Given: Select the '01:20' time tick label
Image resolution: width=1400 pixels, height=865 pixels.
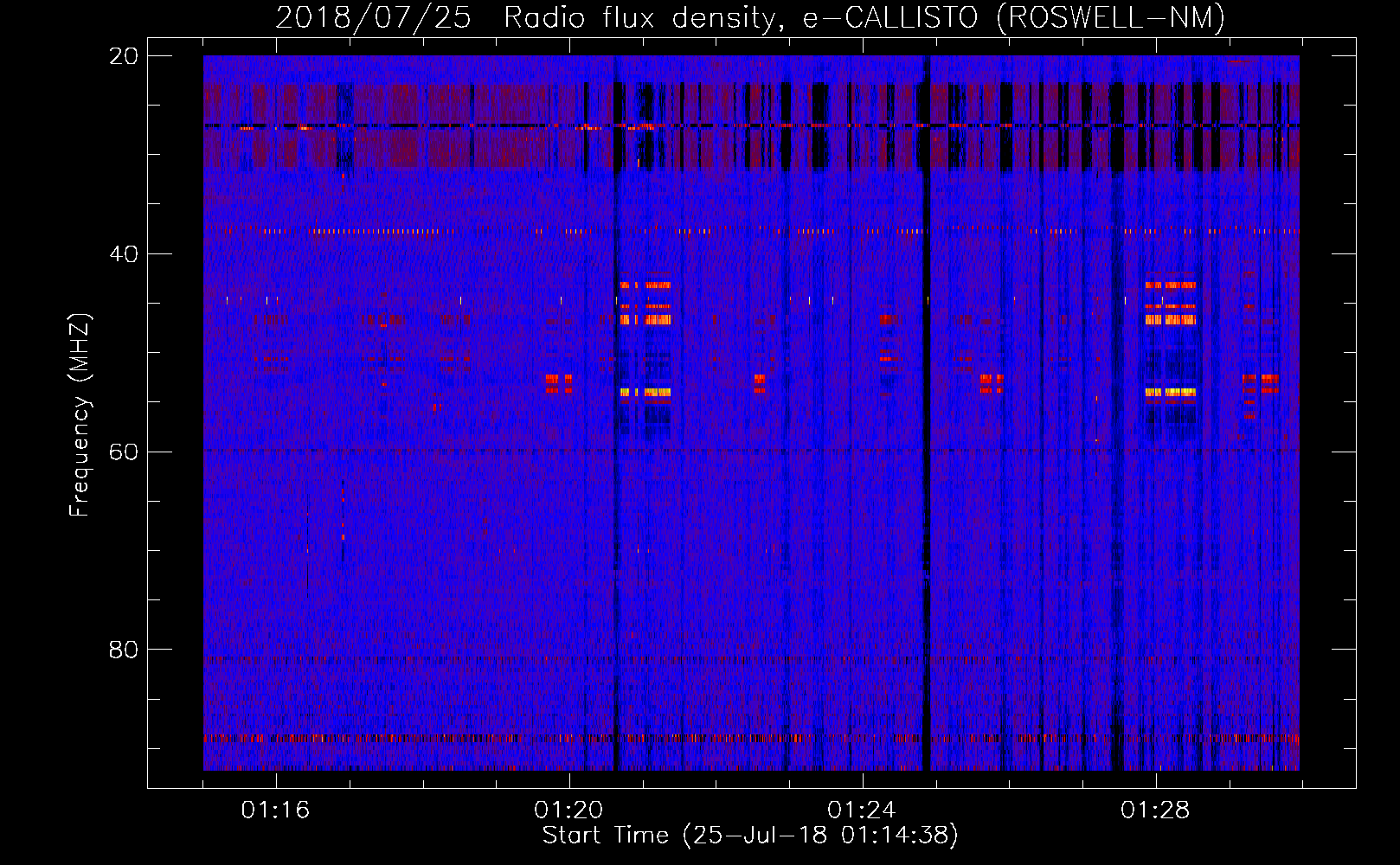Looking at the screenshot, I should pos(568,811).
